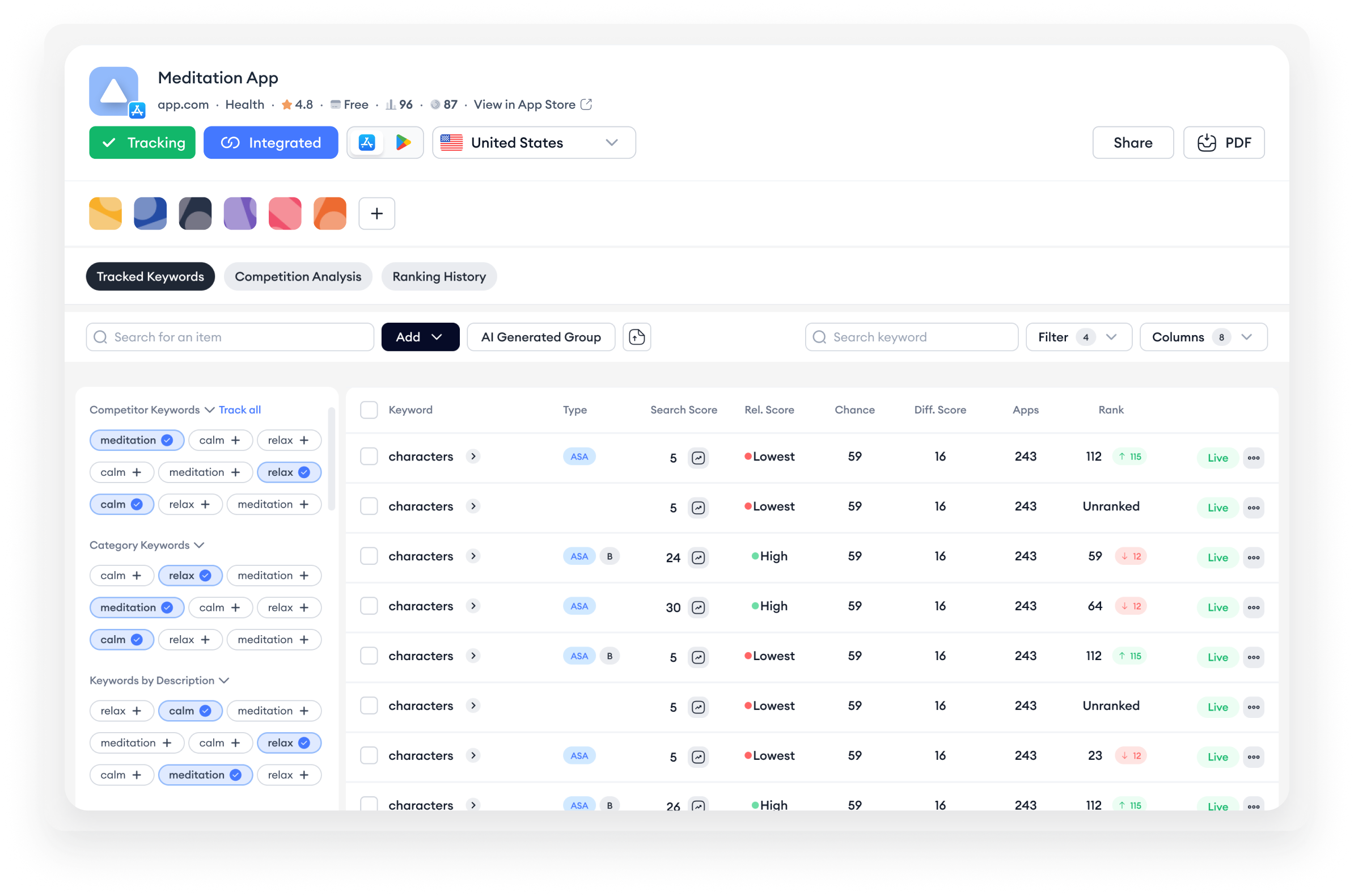Add a competitor app with the plus button
This screenshot has width=1354, height=896.
coord(376,214)
